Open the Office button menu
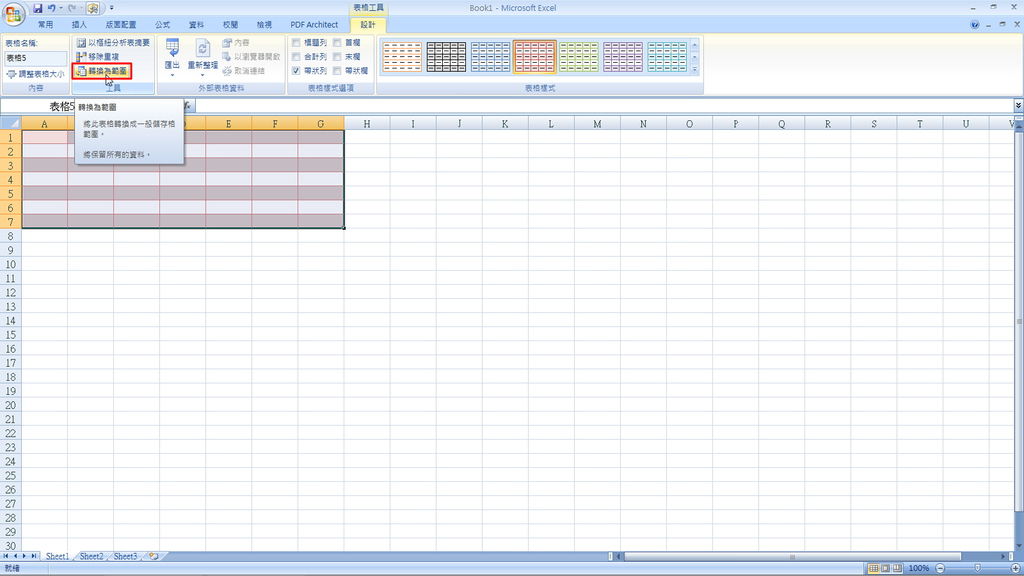The width and height of the screenshot is (1024, 576). [13, 12]
